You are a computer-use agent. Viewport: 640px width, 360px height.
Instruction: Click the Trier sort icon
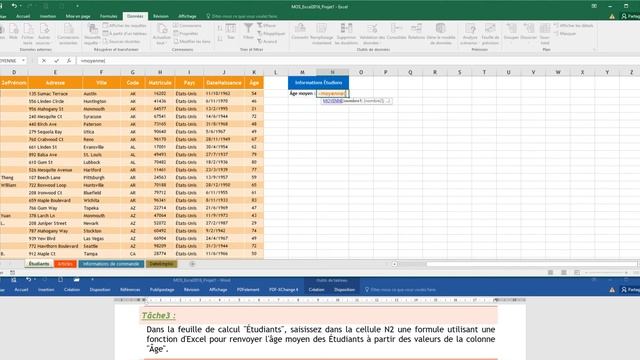231,29
